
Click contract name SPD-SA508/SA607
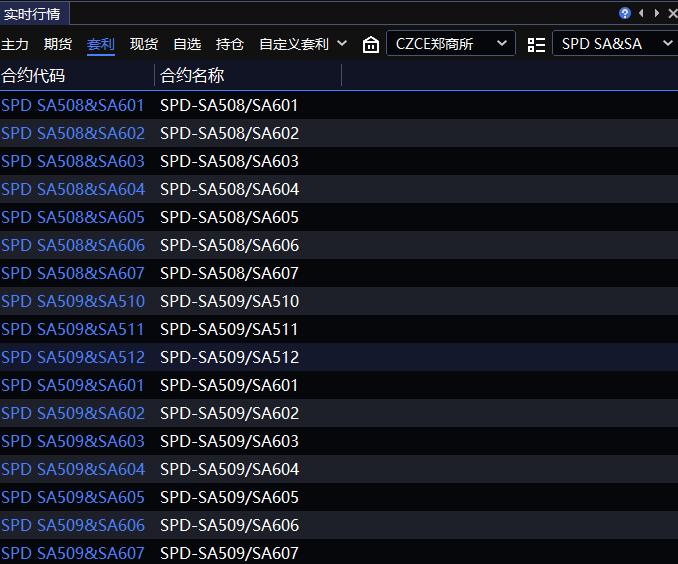click(x=229, y=273)
